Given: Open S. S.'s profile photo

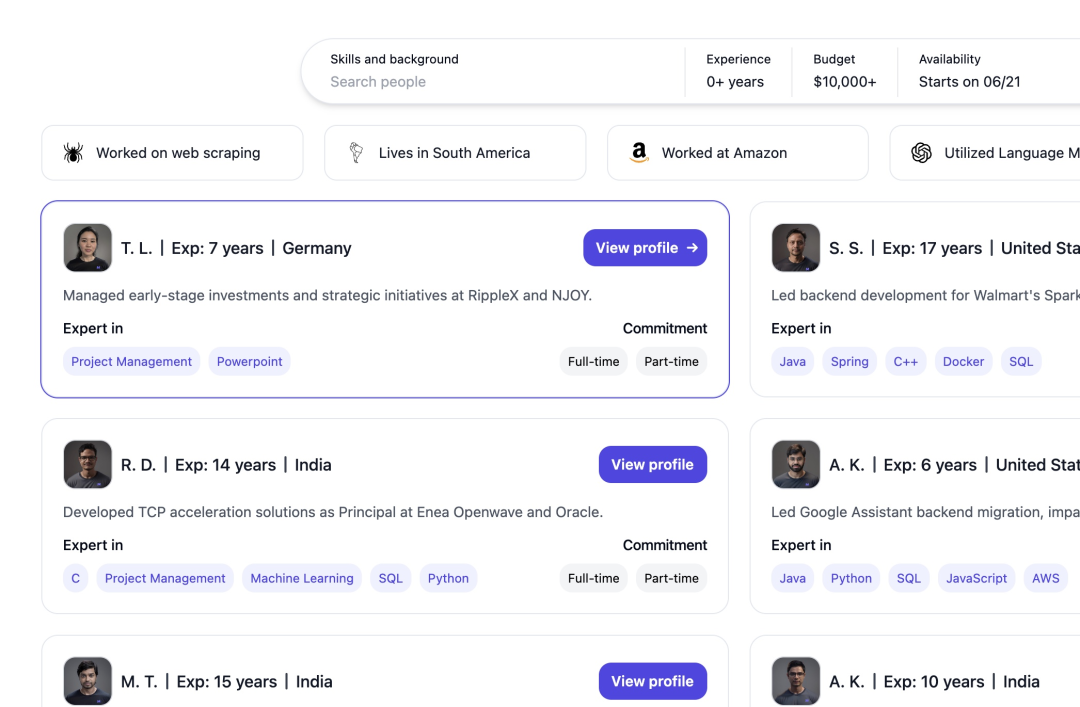Looking at the screenshot, I should pyautogui.click(x=796, y=247).
